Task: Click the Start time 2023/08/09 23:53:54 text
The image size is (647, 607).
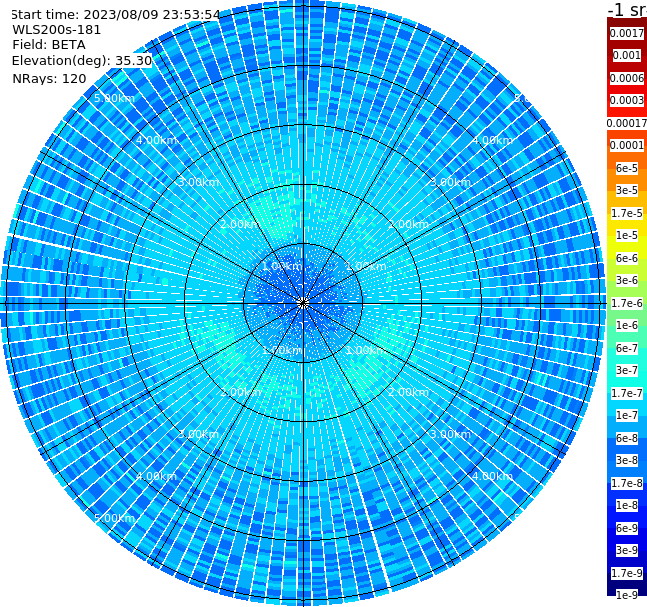Action: pos(115,14)
